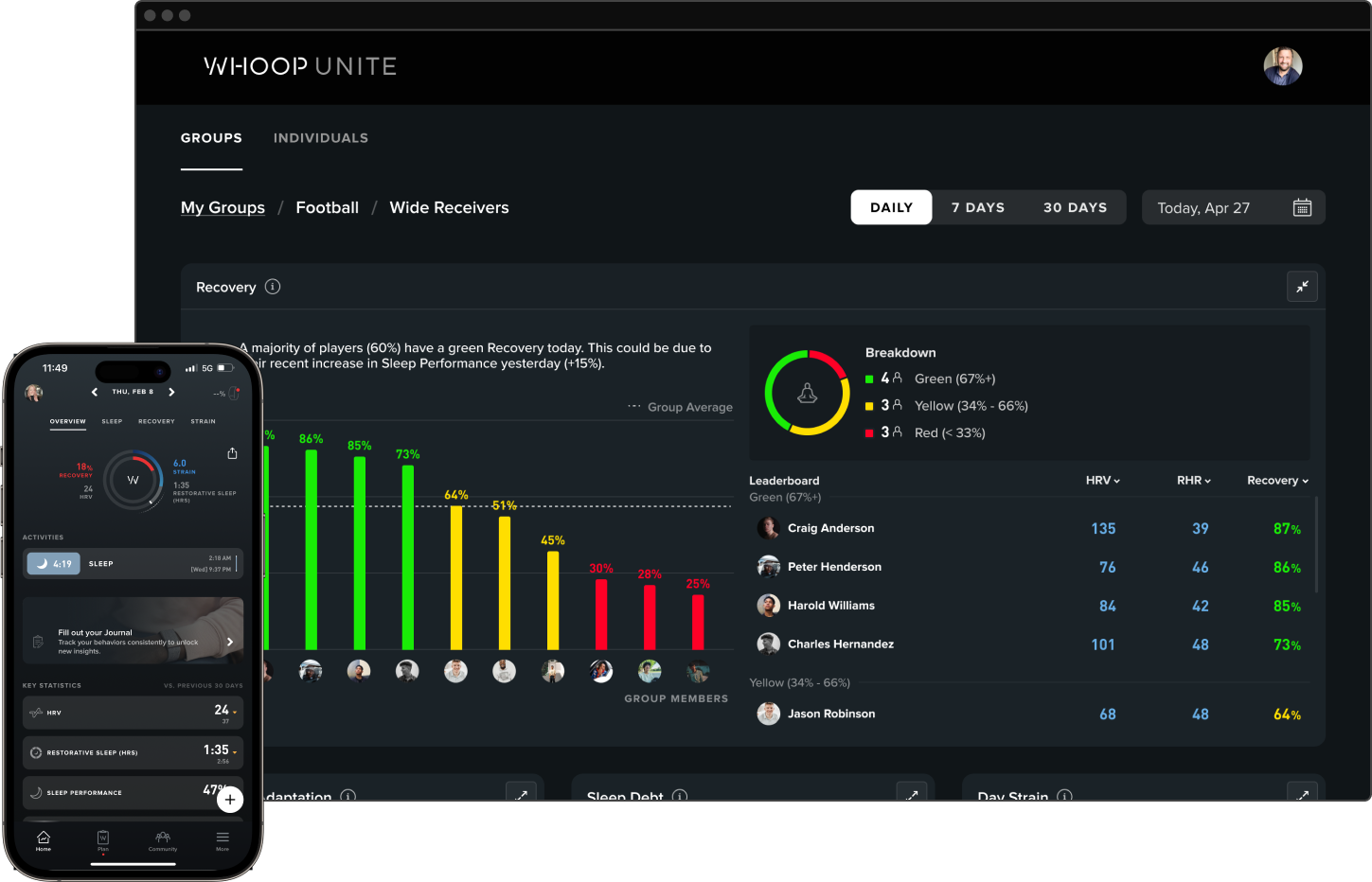Sort leaderboard by the HRV column
Image resolution: width=1372 pixels, height=882 pixels.
coord(1103,481)
